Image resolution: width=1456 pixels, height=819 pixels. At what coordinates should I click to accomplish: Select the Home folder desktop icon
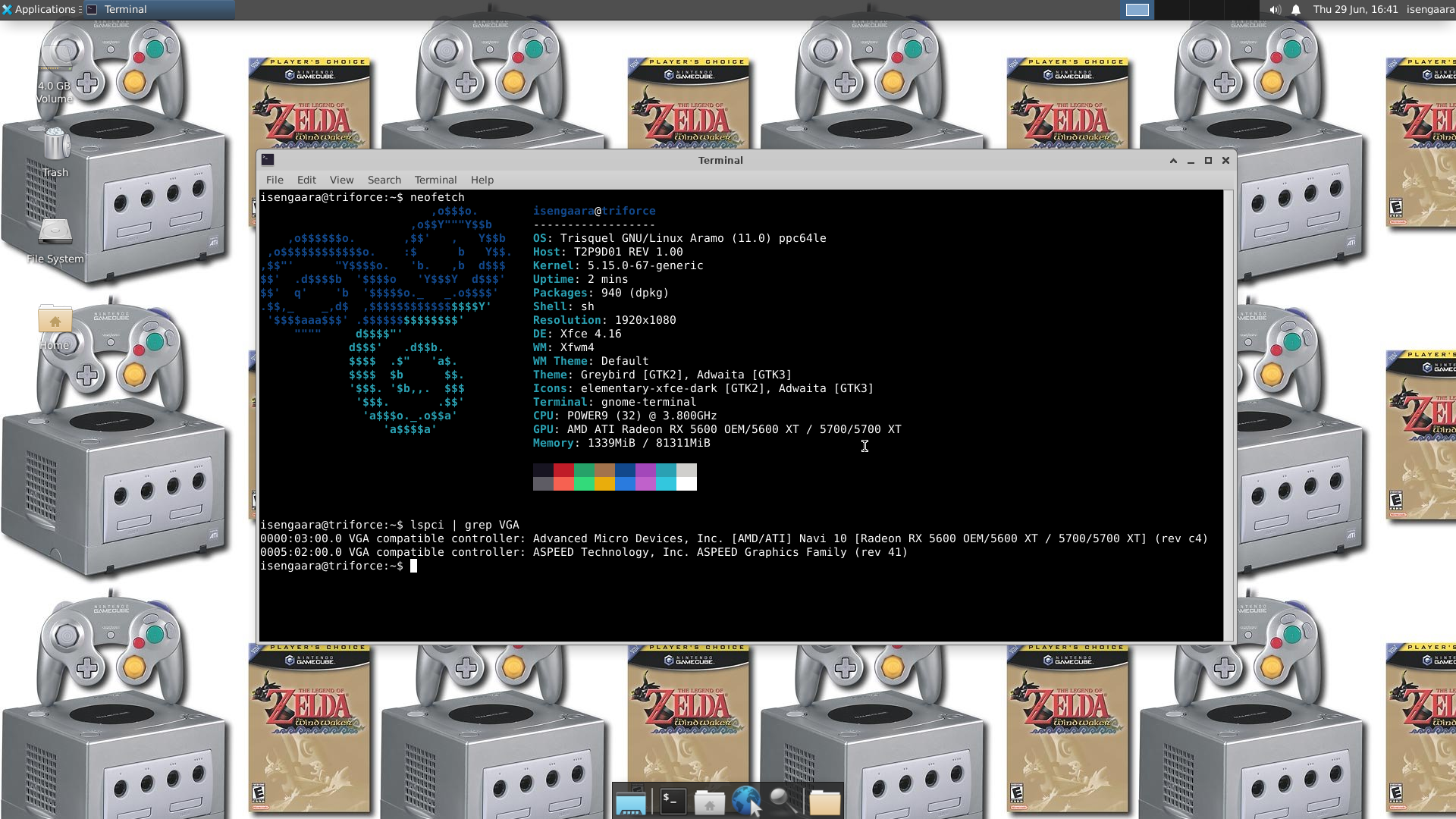tap(55, 328)
